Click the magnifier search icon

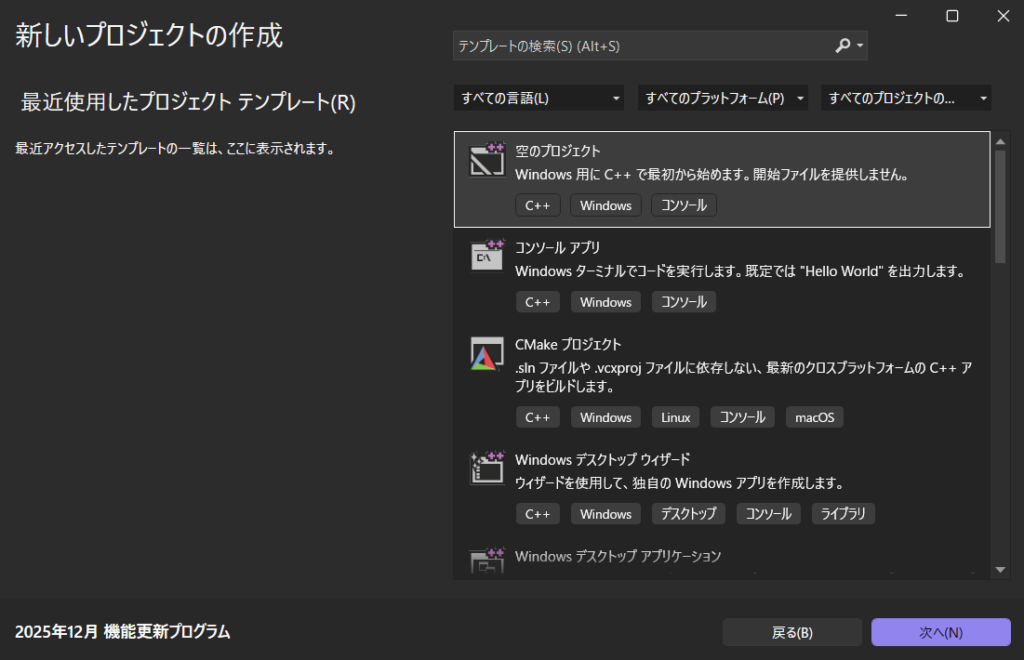[x=842, y=46]
